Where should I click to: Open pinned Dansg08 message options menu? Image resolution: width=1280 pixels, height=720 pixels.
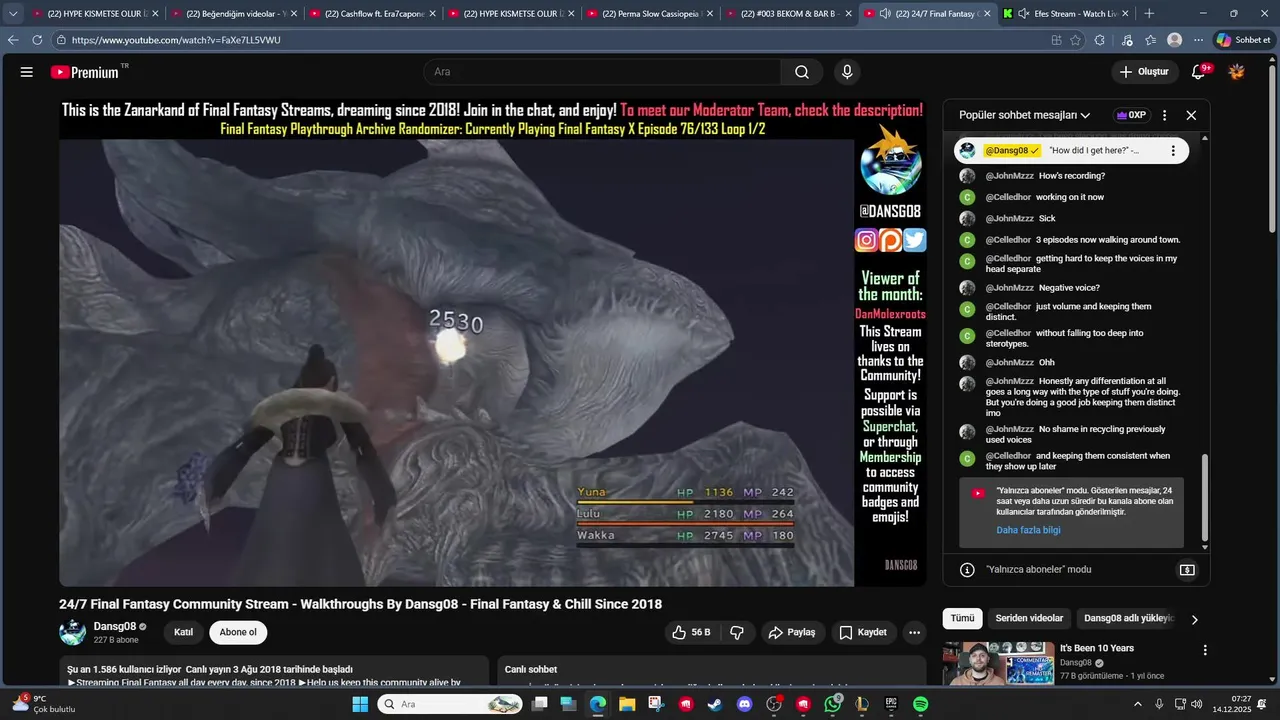point(1173,151)
